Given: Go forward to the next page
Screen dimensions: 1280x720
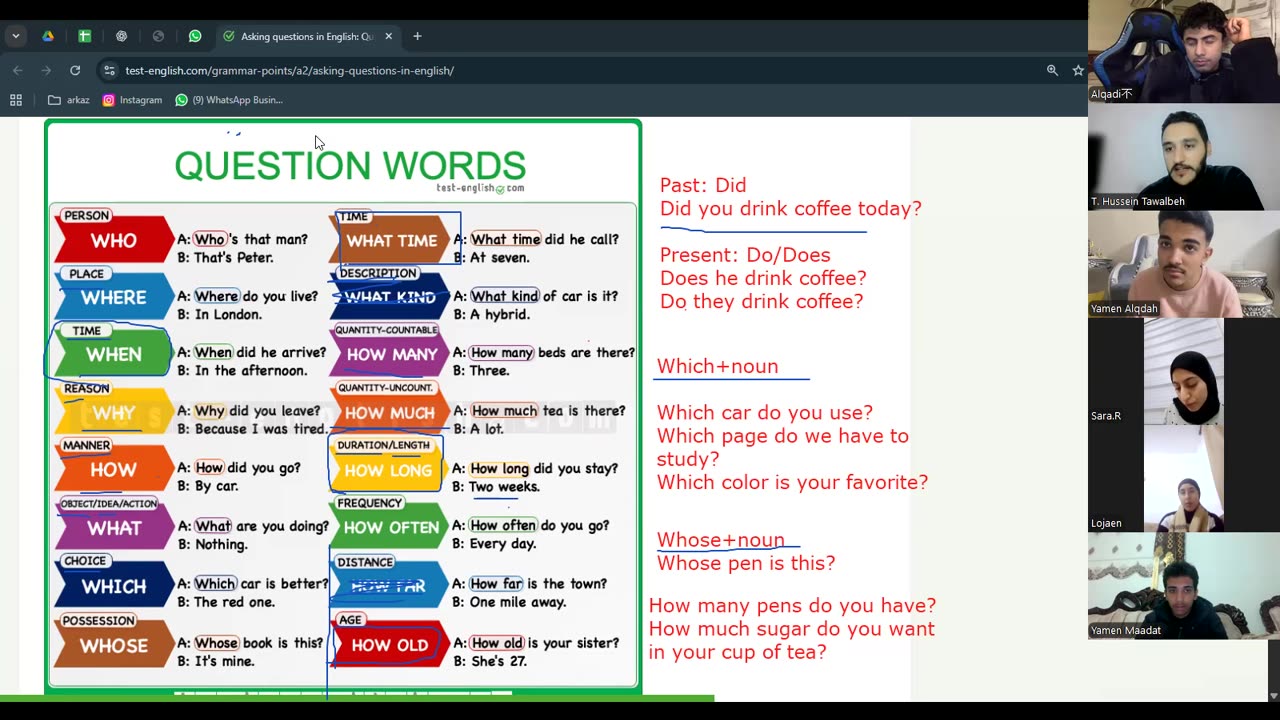Looking at the screenshot, I should coord(46,70).
